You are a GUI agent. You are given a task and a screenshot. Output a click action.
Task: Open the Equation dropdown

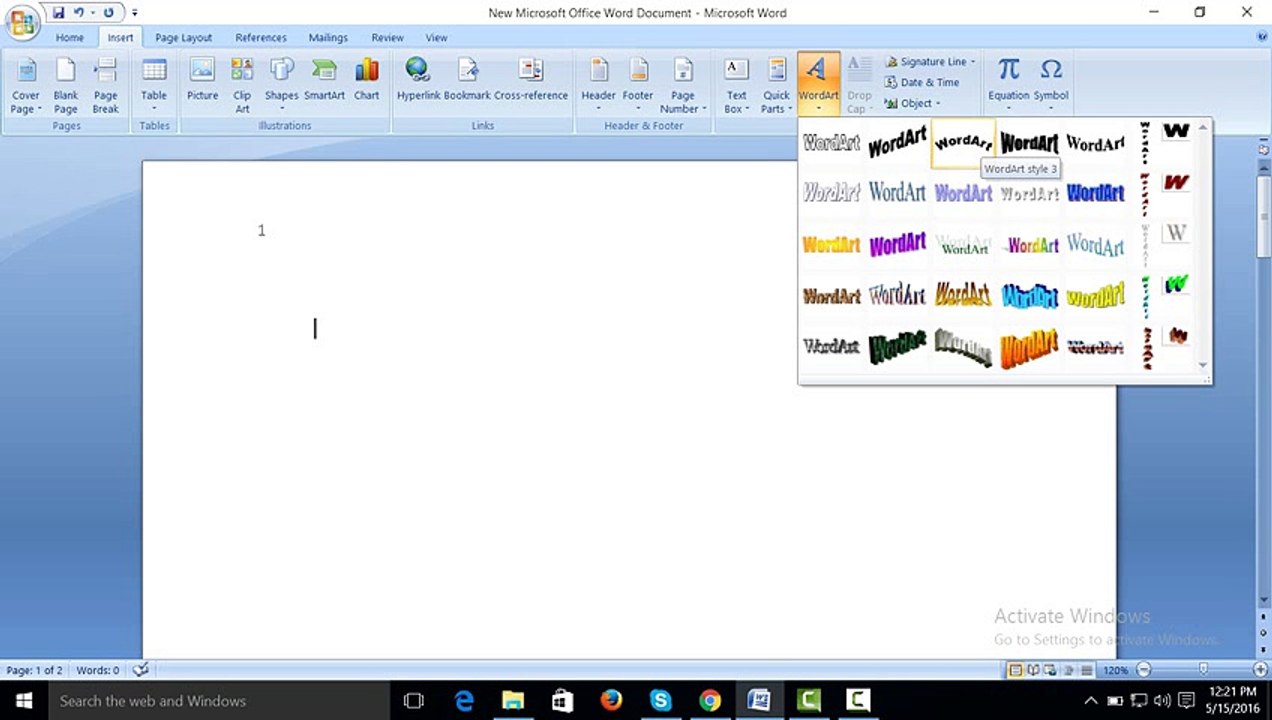click(x=1009, y=86)
